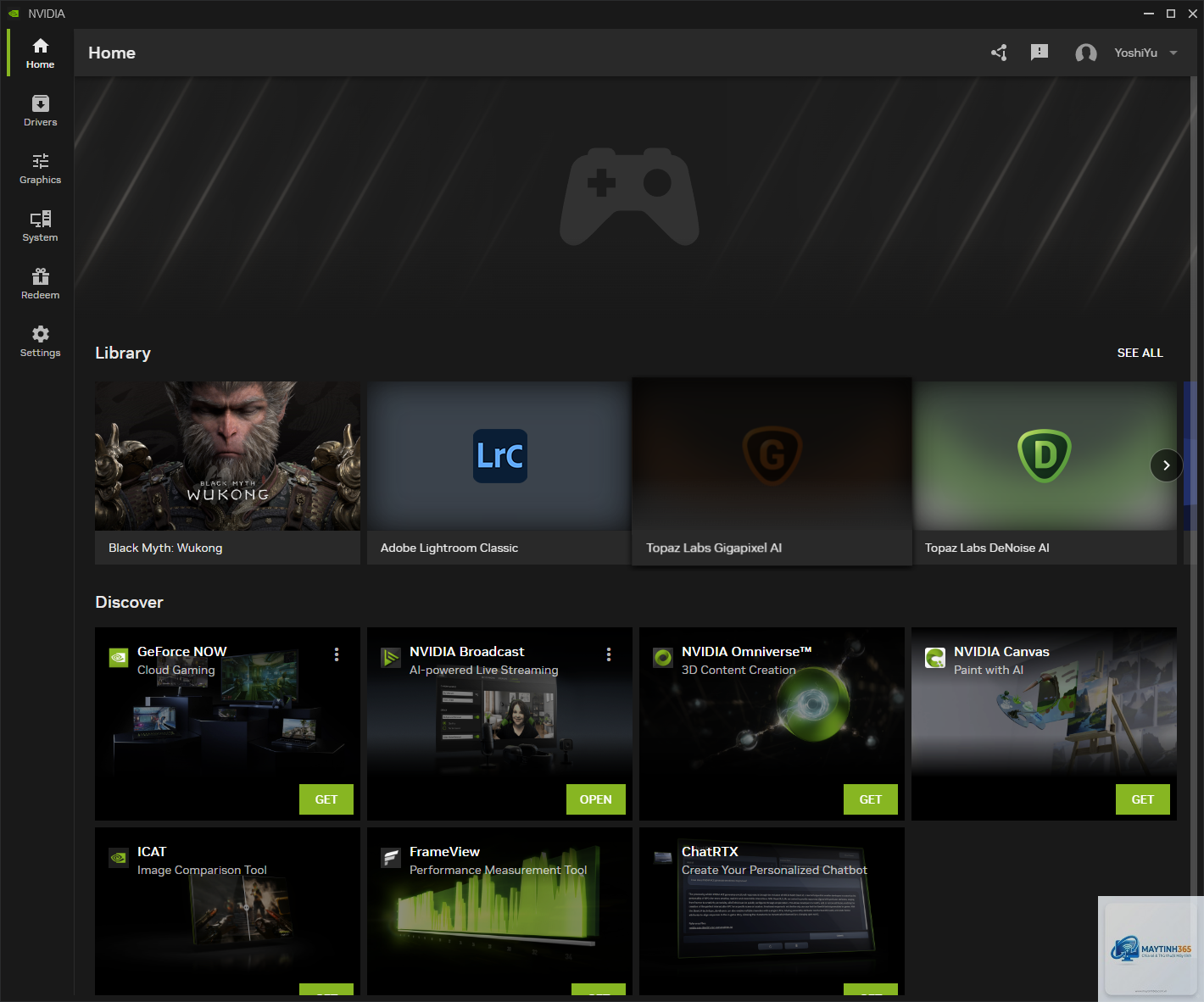Image resolution: width=1204 pixels, height=1002 pixels.
Task: Click the NVIDIA Broadcast card title
Action: 467,652
